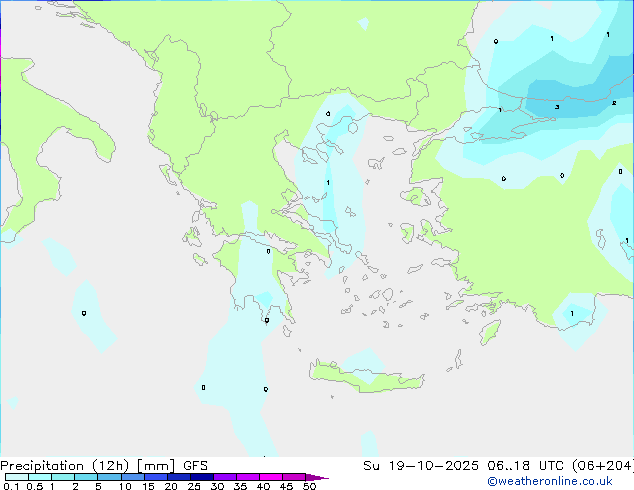Click the '30' legend scale number

pyautogui.click(x=217, y=486)
